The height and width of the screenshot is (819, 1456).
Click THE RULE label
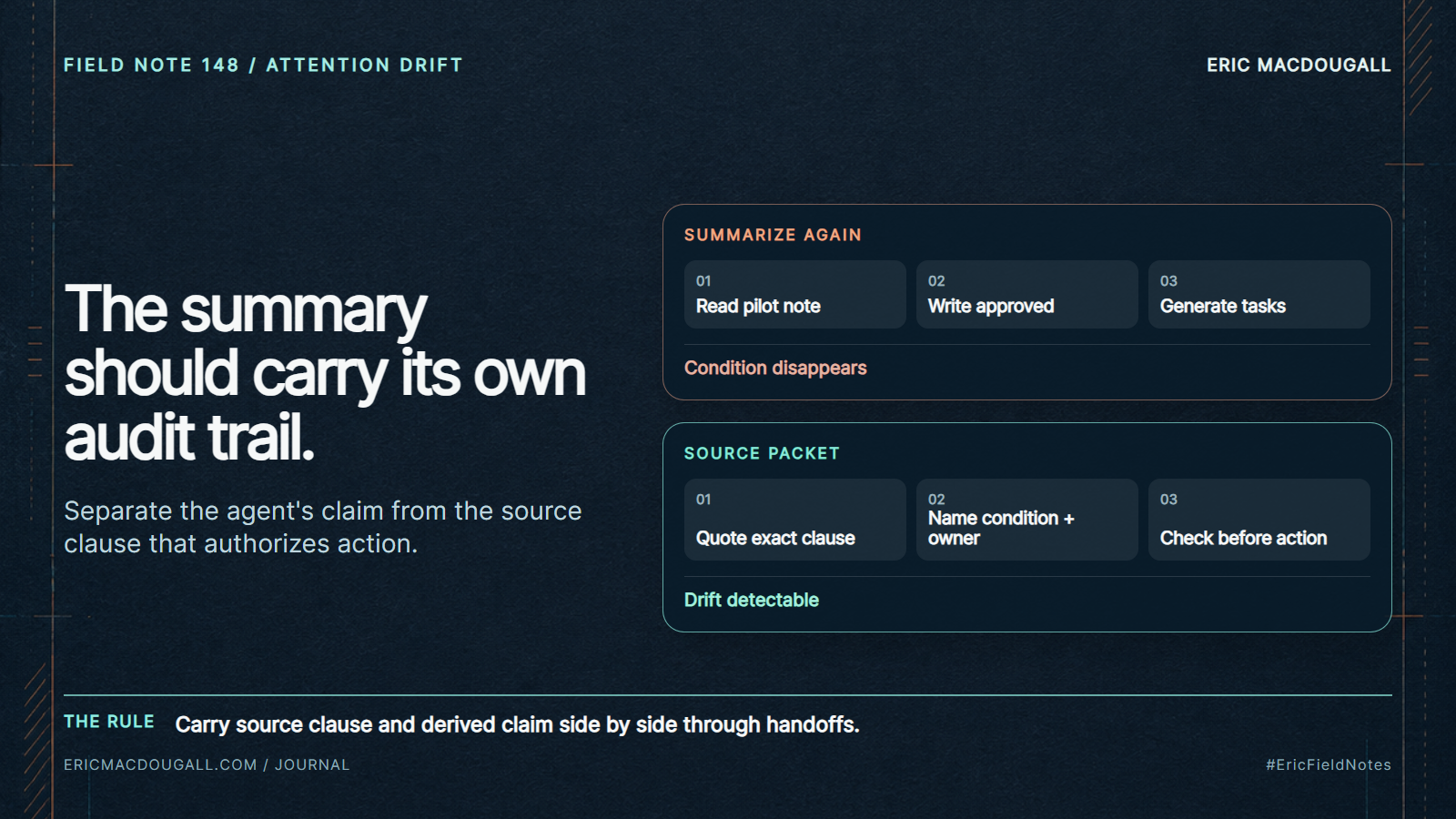[x=109, y=722]
